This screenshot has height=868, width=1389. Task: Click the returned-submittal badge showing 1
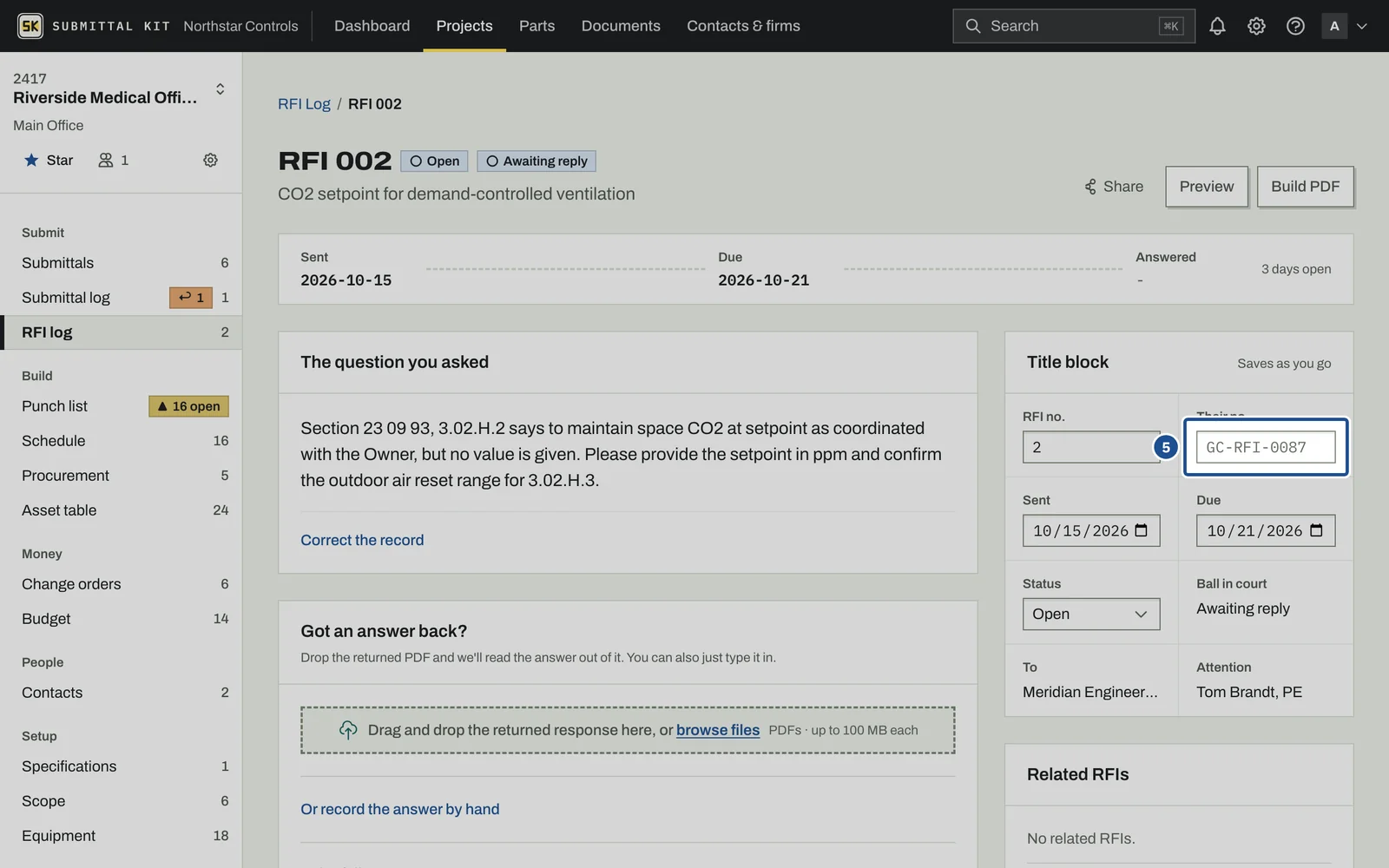(x=191, y=298)
